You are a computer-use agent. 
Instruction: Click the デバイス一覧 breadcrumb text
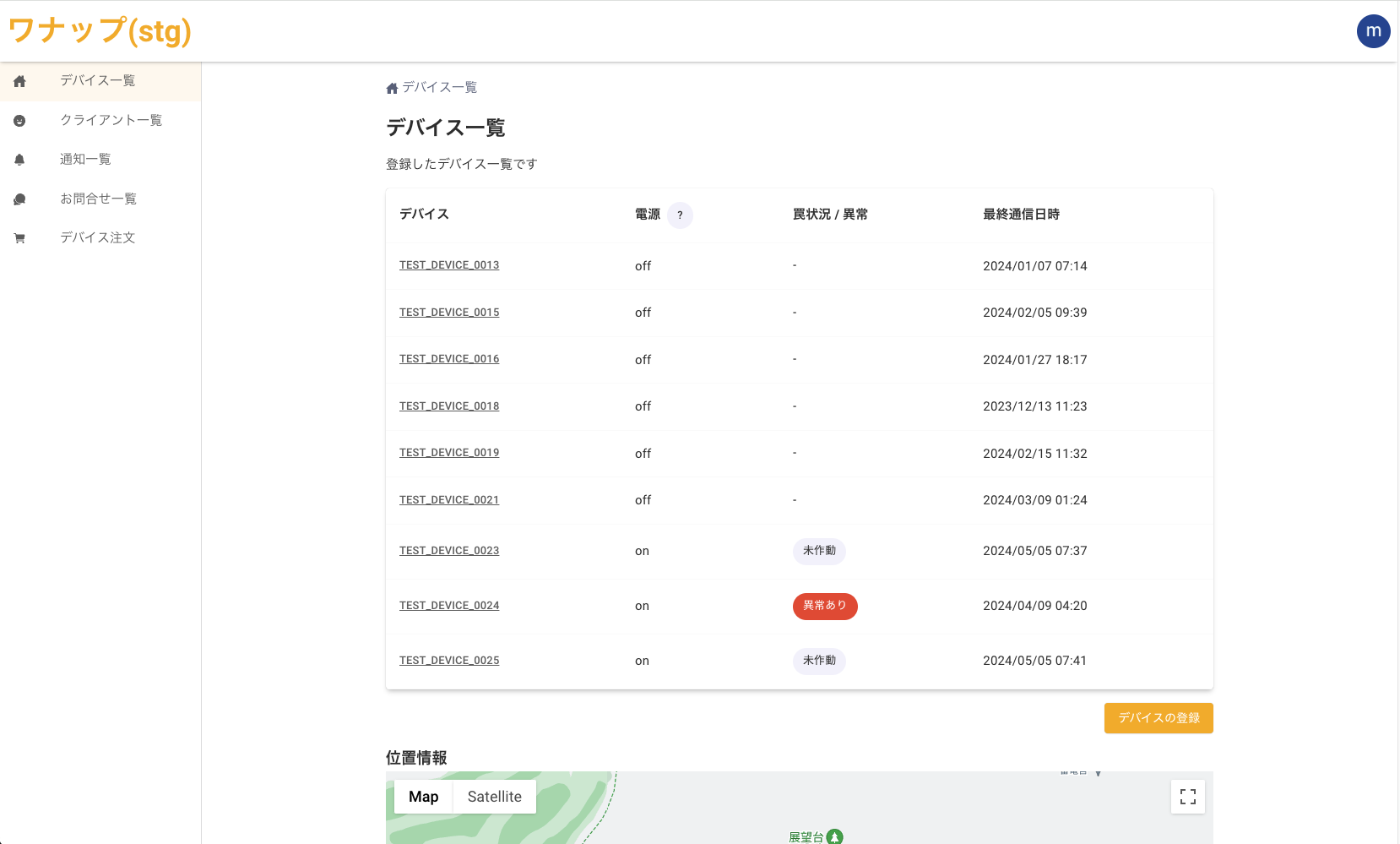(x=439, y=88)
